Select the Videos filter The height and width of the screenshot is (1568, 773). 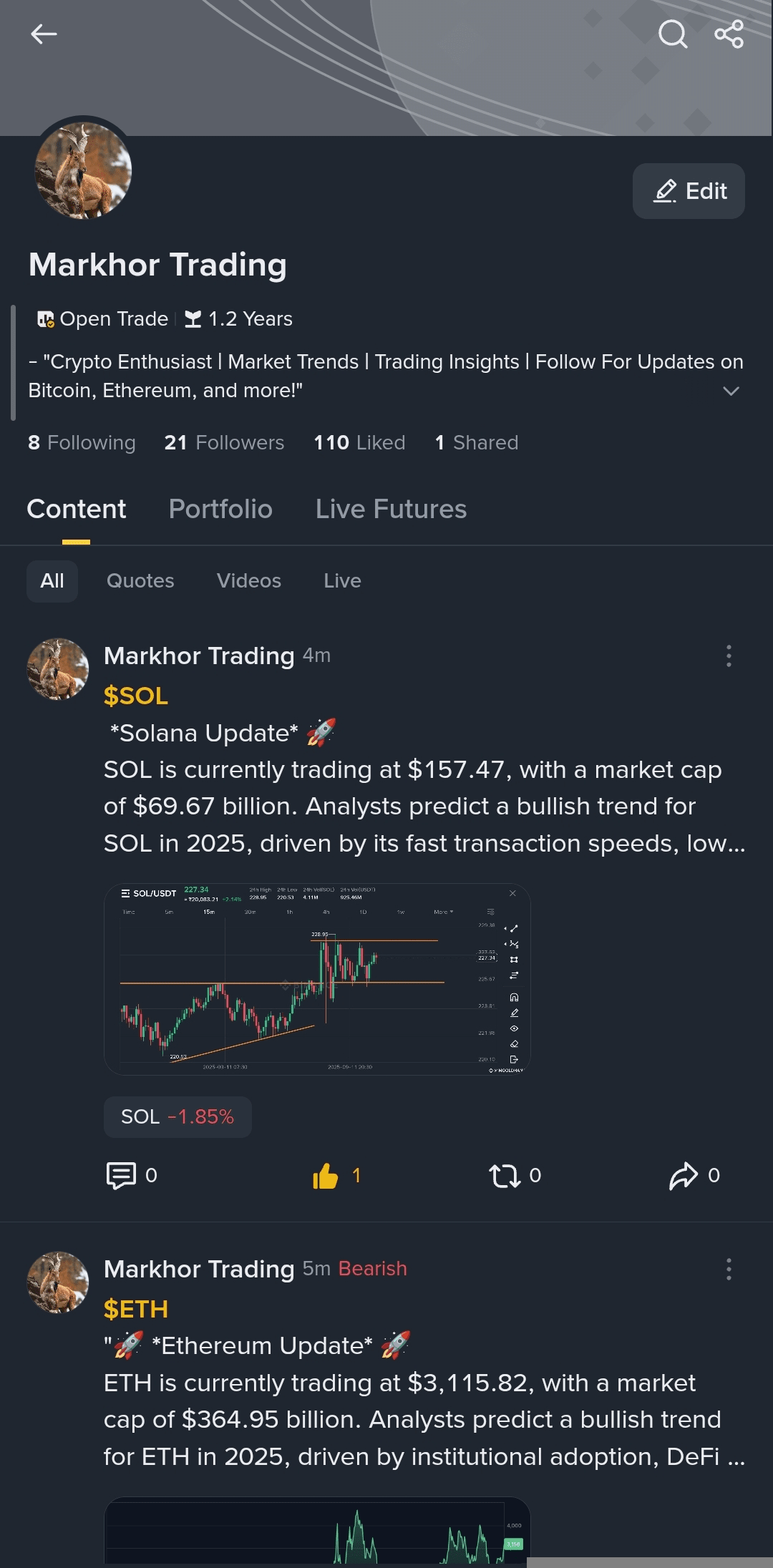click(x=249, y=580)
